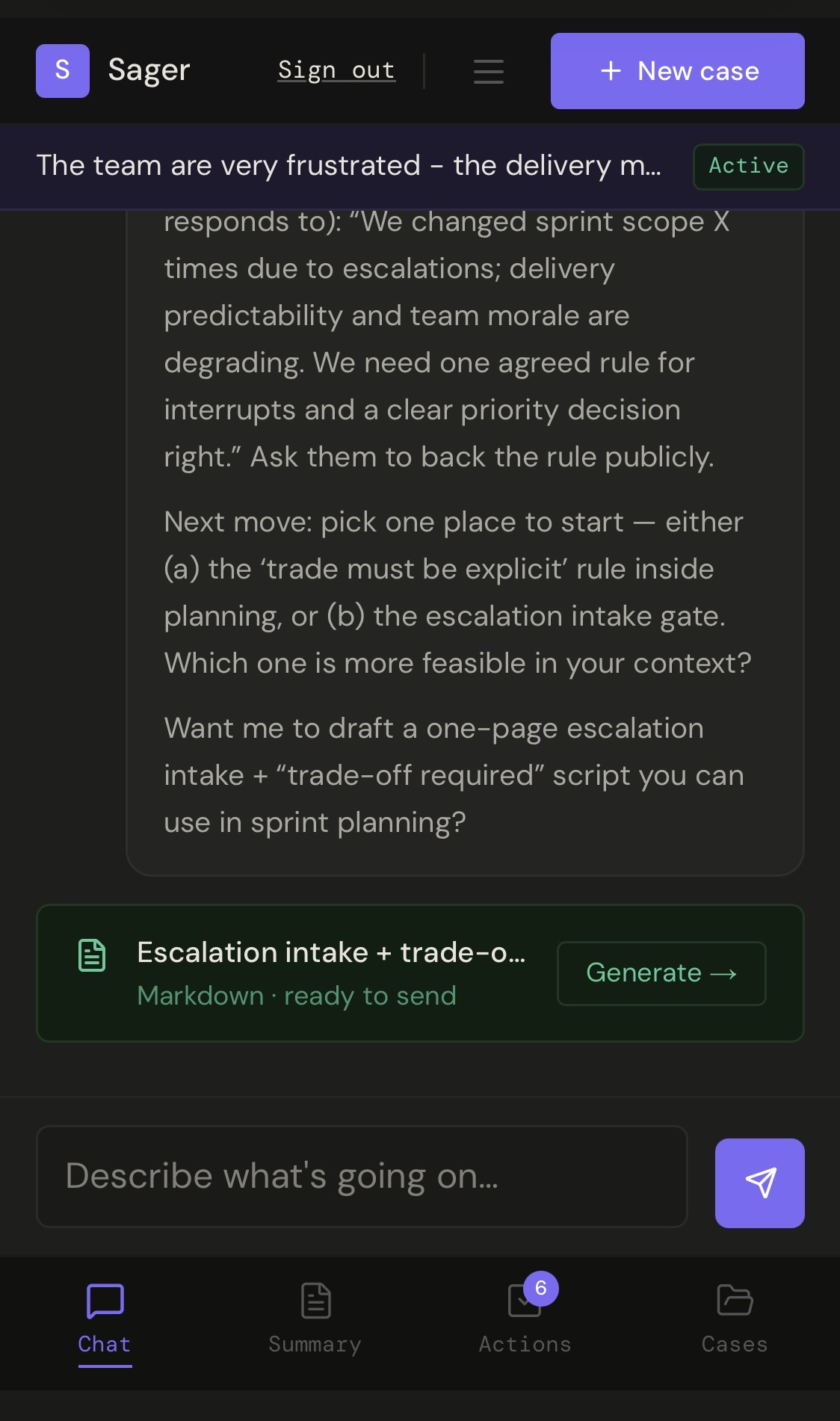This screenshot has height=1421, width=840.
Task: Click the Sign out link
Action: pos(336,70)
